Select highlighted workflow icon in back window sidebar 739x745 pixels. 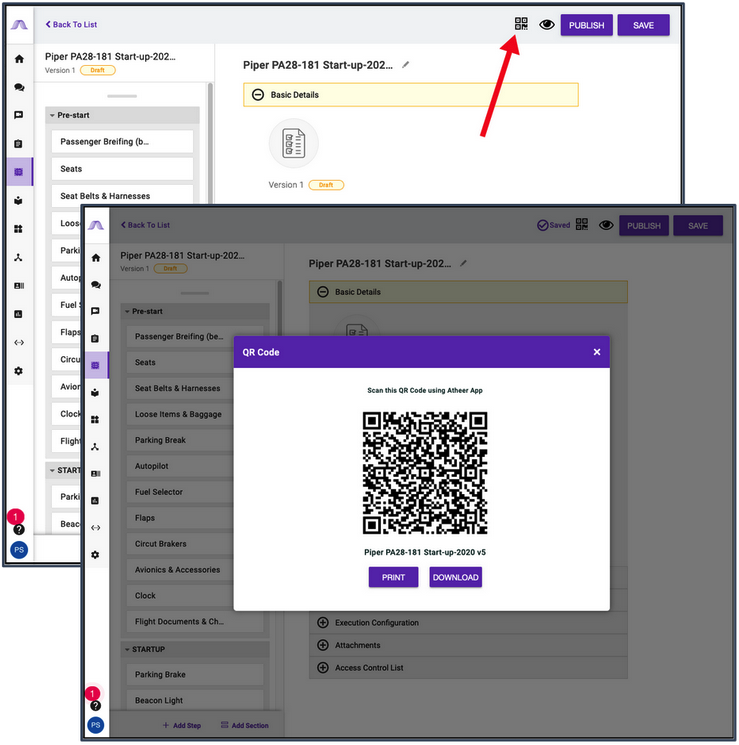pos(19,172)
